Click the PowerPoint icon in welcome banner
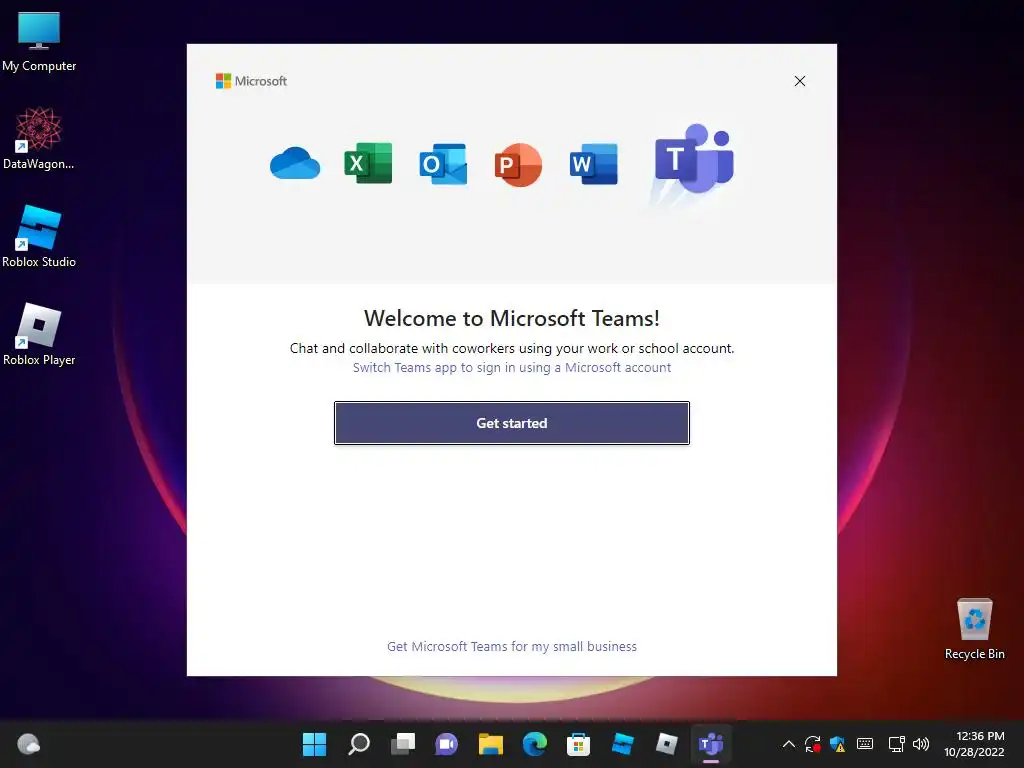Image resolution: width=1024 pixels, height=768 pixels. point(518,165)
